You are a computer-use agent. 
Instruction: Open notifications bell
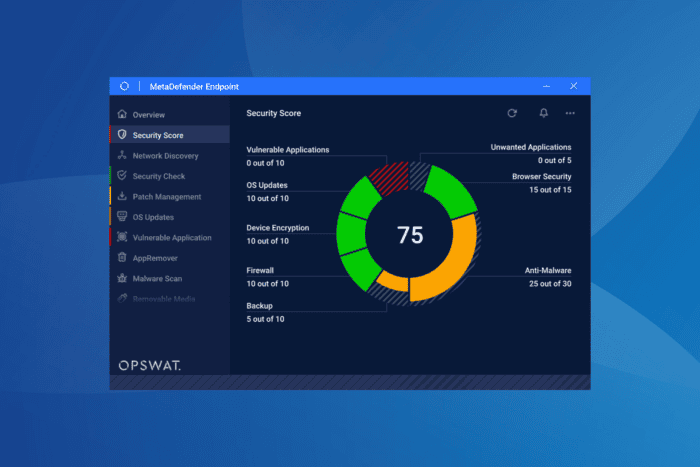click(x=543, y=113)
